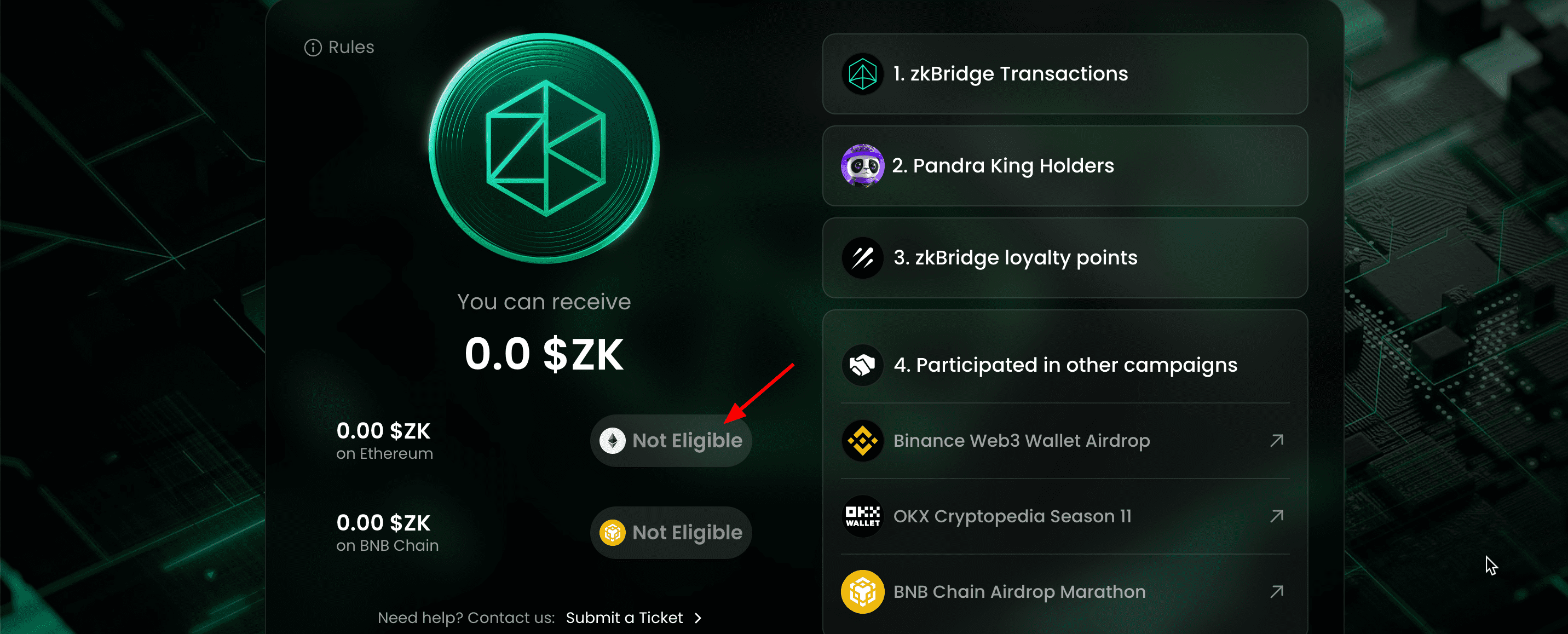Click the Binance Web3 Wallet logo icon
Image resolution: width=1568 pixels, height=634 pixels.
862,441
